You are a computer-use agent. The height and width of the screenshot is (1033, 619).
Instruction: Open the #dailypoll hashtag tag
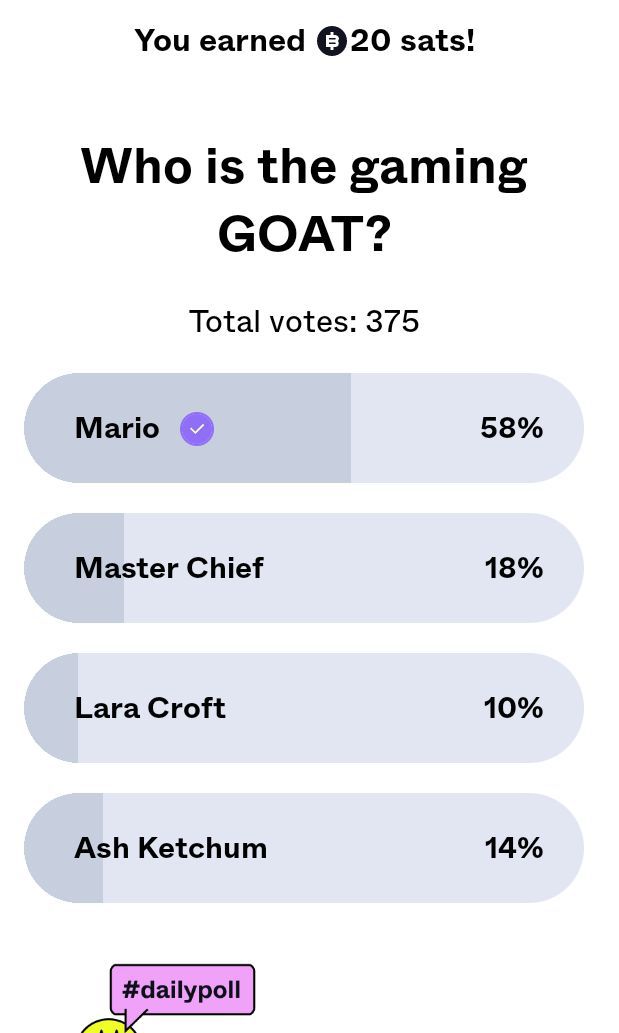click(x=182, y=990)
